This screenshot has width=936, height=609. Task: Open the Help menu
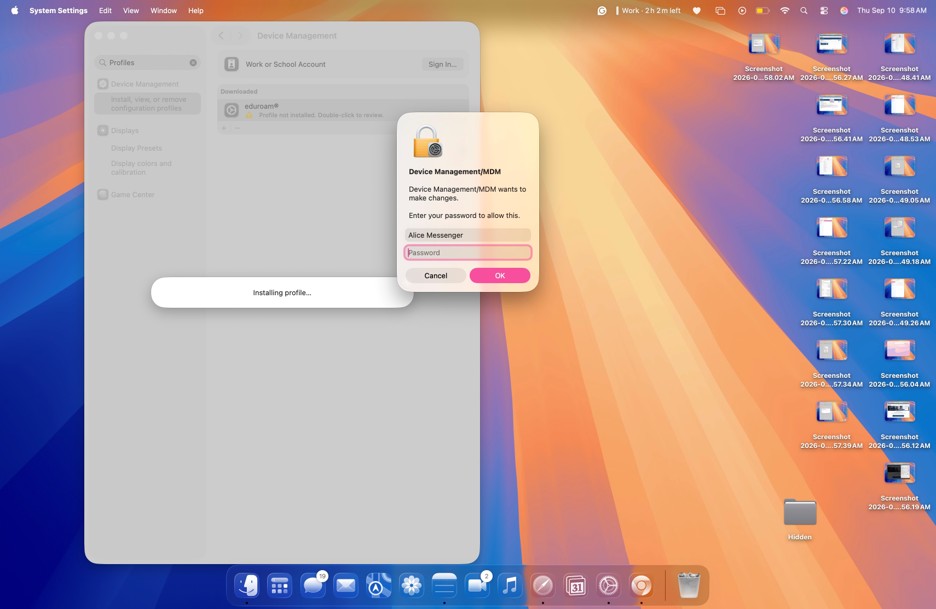point(196,11)
